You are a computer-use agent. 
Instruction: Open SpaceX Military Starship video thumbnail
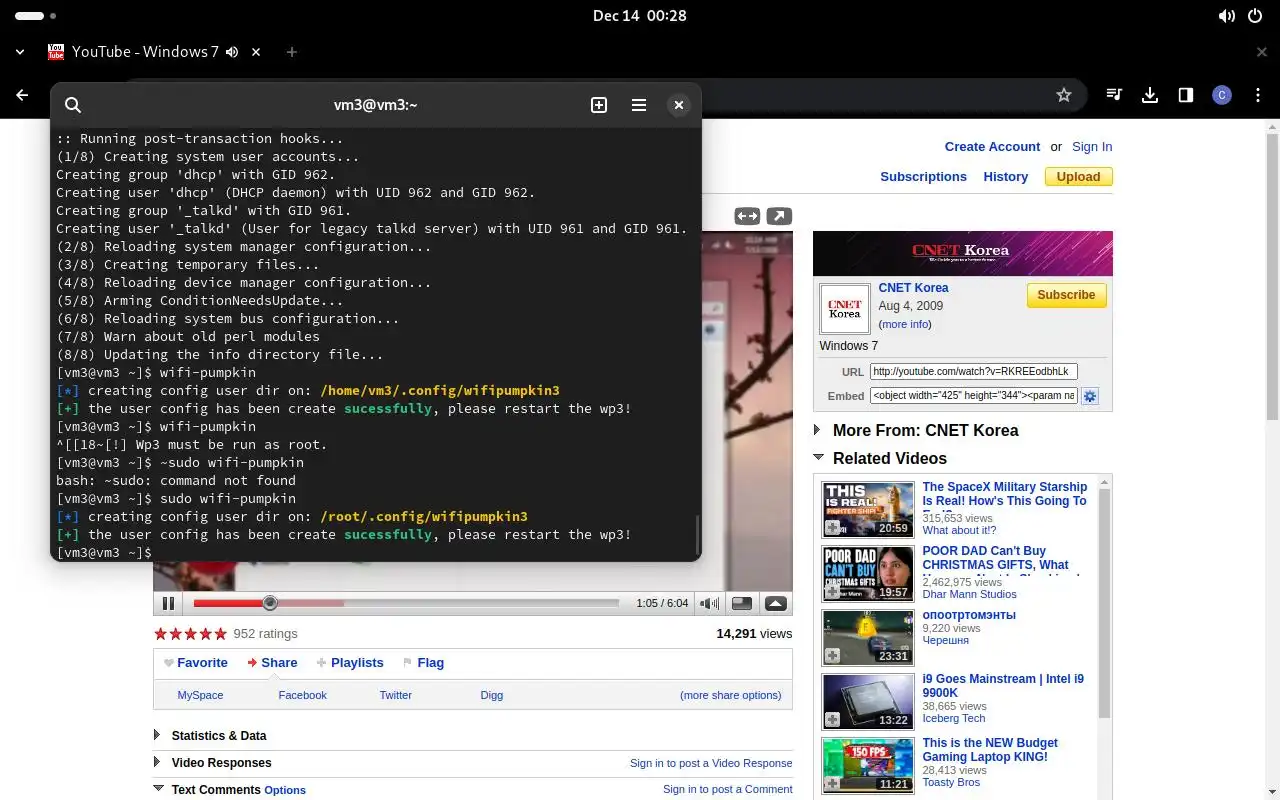tap(868, 510)
